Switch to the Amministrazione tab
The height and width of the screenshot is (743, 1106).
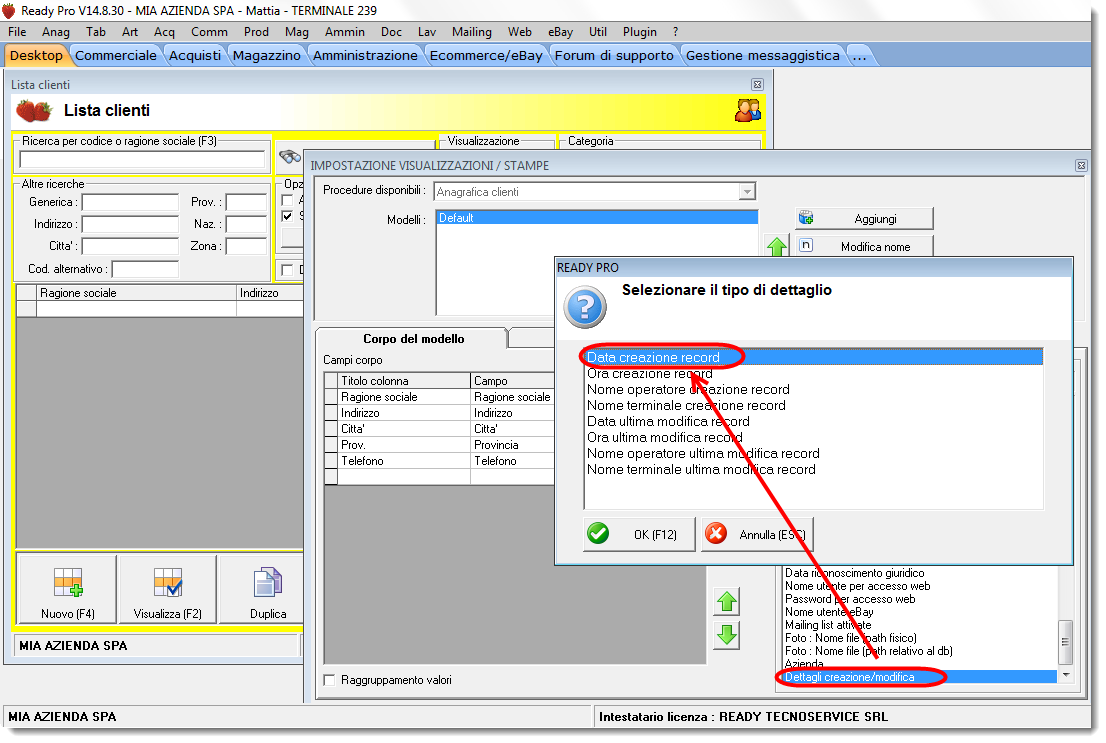coord(365,56)
